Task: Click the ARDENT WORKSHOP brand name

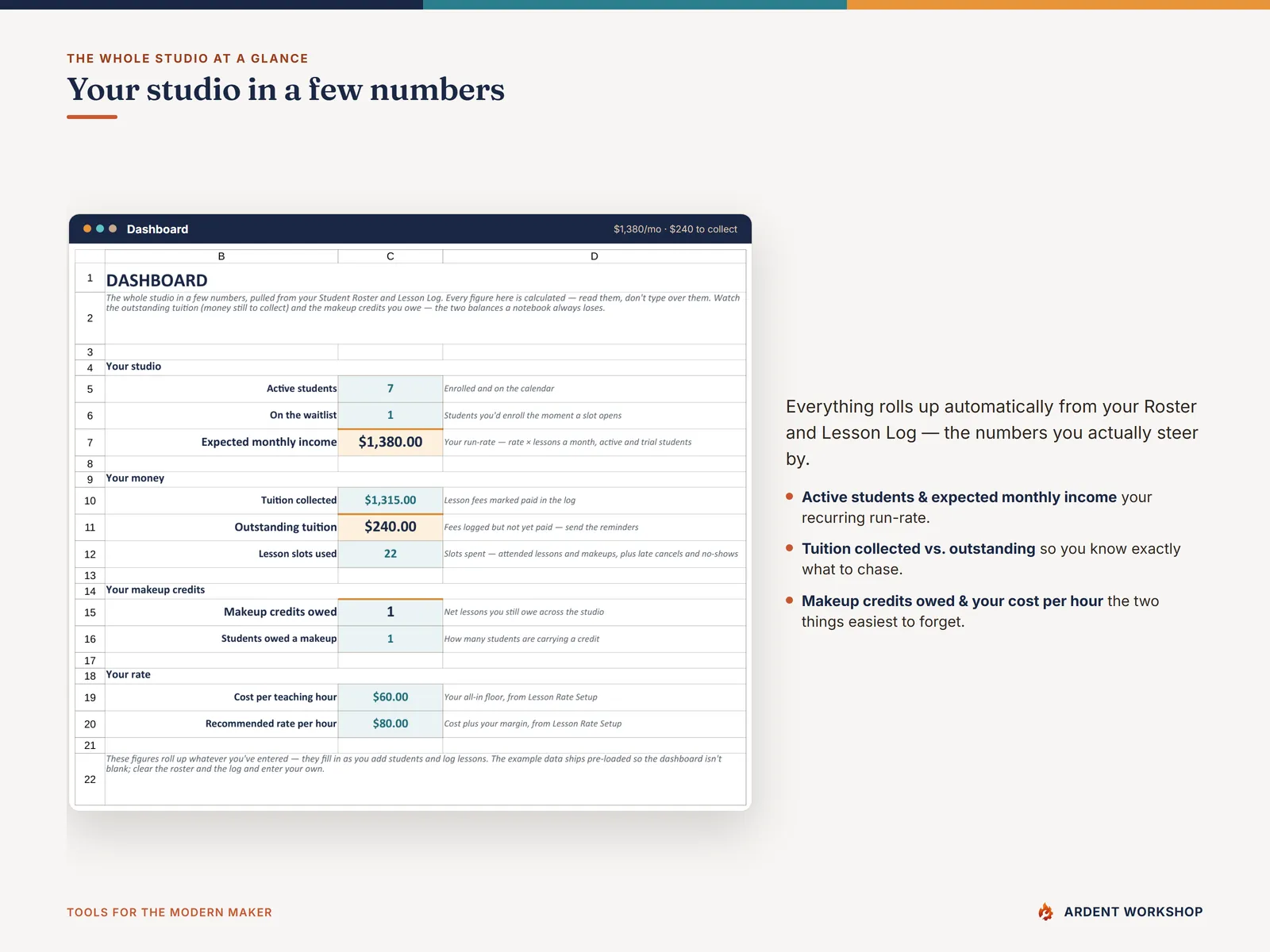Action: [1133, 912]
